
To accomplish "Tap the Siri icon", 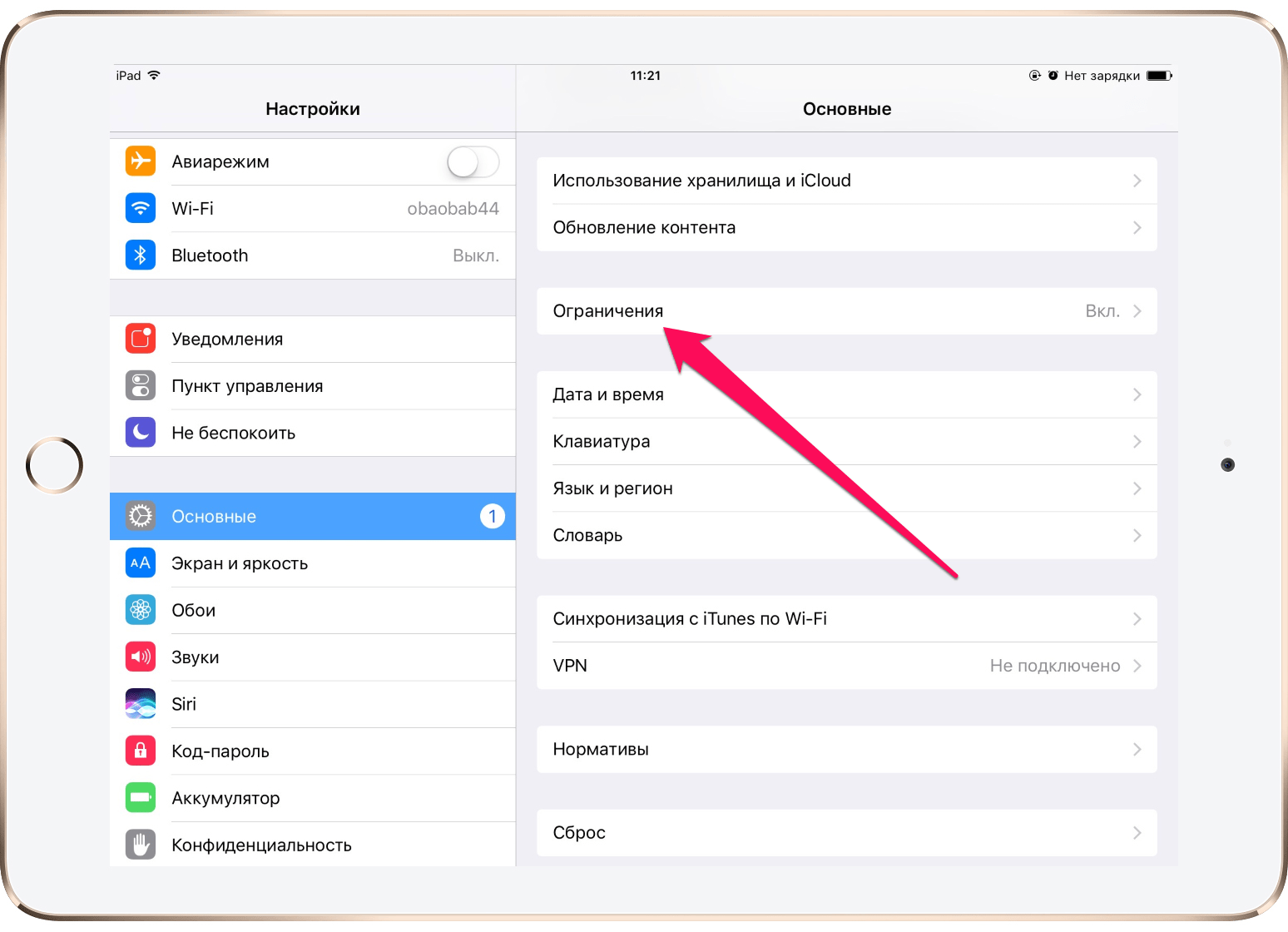I will 141,703.
